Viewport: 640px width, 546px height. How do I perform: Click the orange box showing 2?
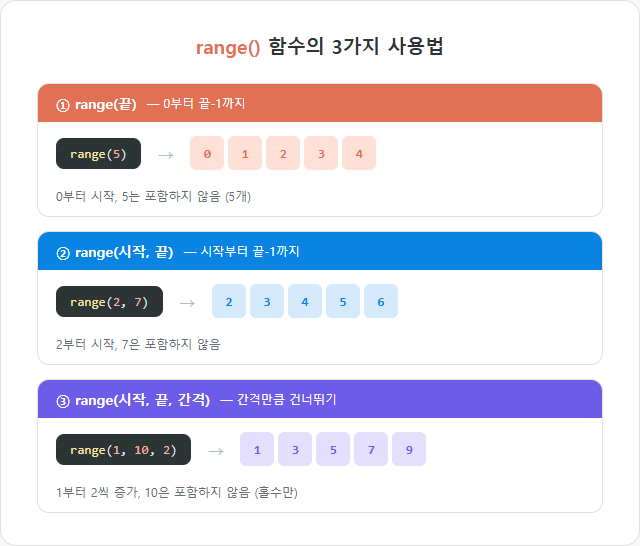283,153
